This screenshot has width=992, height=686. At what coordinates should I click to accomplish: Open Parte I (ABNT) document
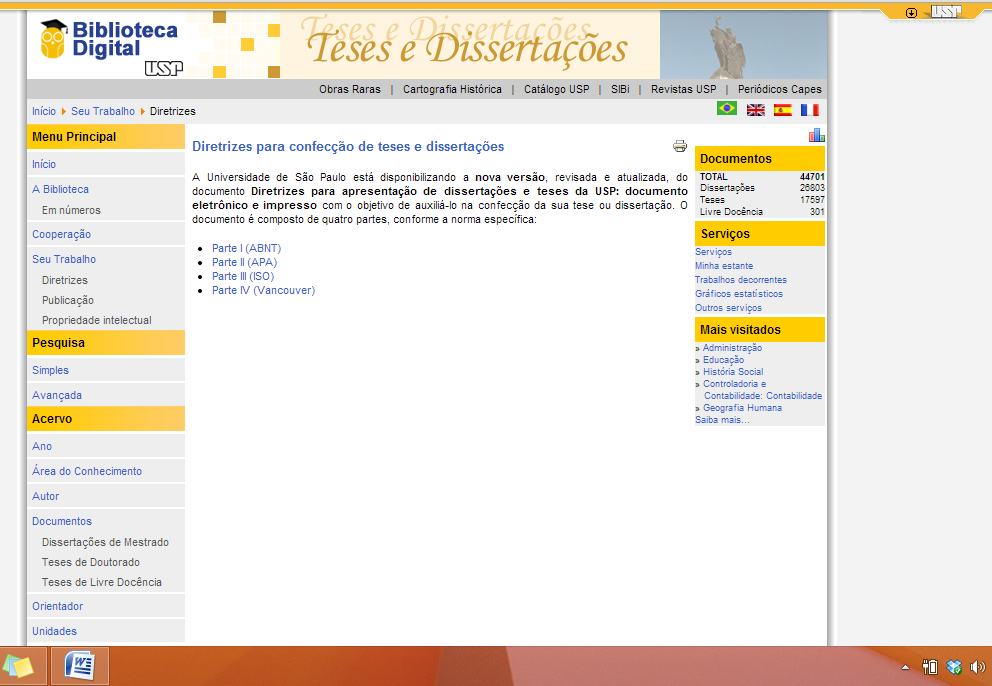(246, 248)
